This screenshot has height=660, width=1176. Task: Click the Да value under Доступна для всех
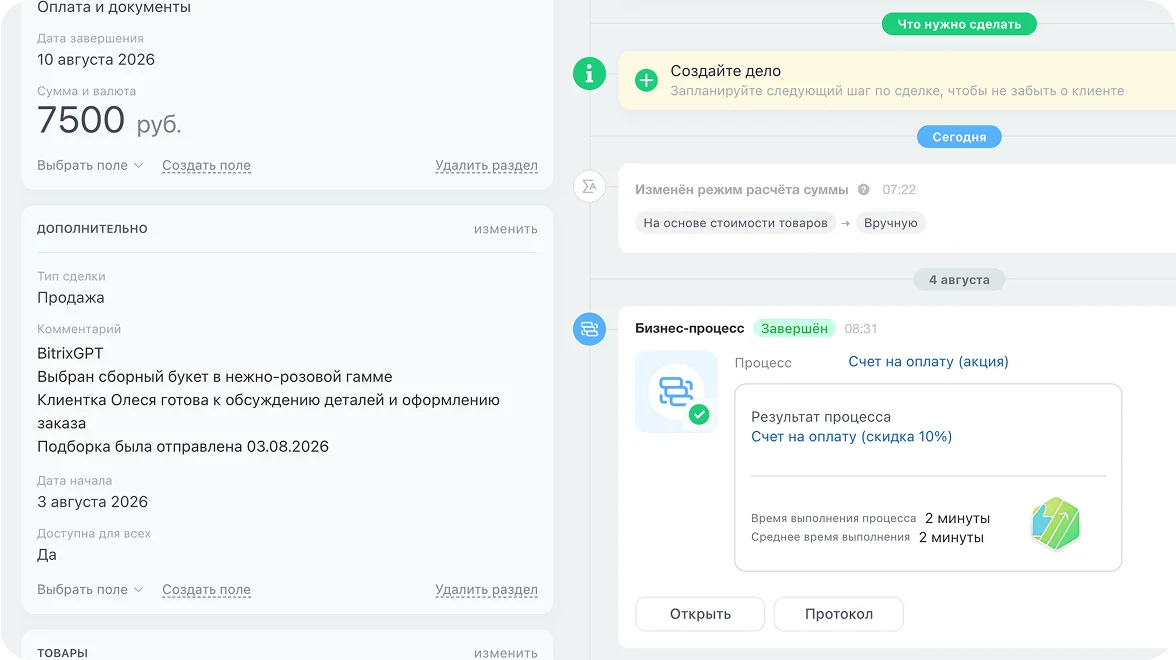[x=46, y=555]
